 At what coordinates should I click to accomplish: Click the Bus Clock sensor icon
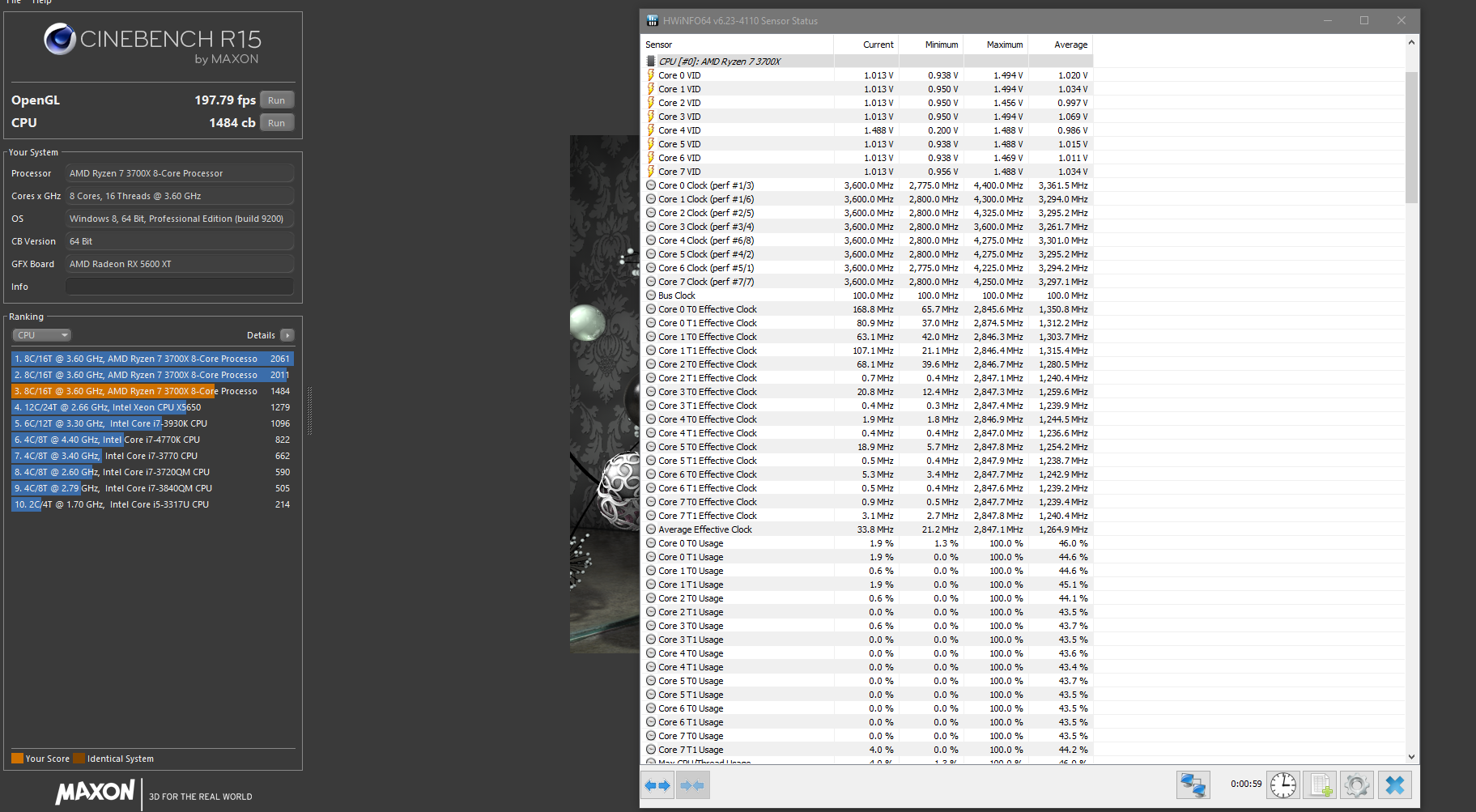pos(651,295)
